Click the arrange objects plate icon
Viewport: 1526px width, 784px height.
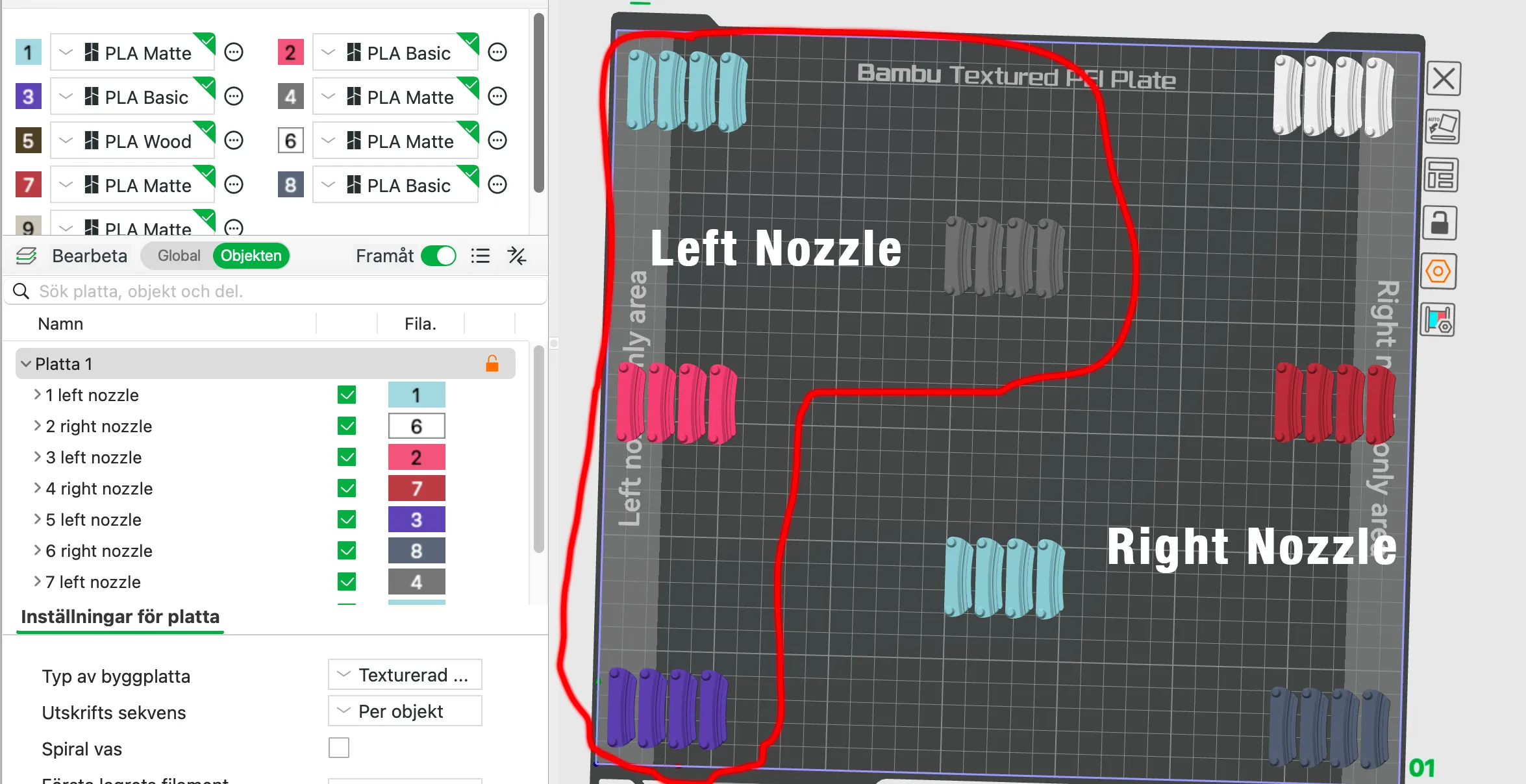pos(1441,175)
